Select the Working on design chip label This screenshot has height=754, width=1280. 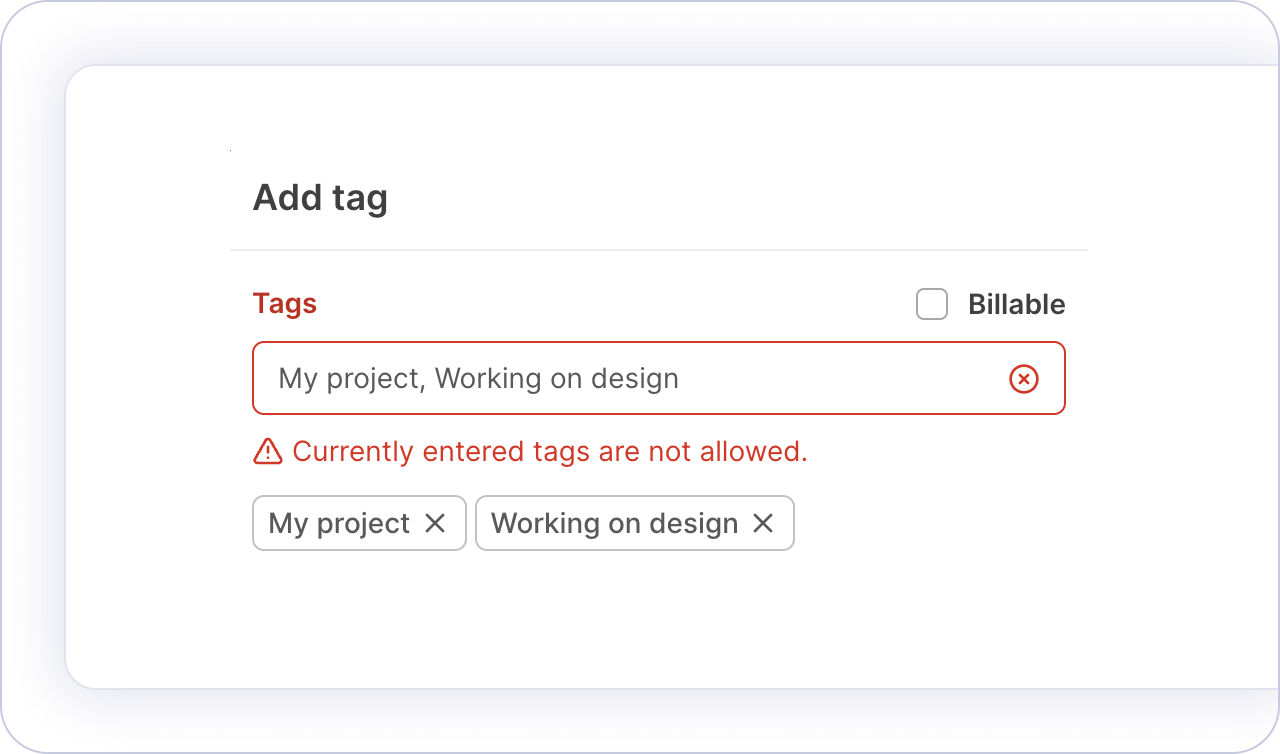click(614, 523)
